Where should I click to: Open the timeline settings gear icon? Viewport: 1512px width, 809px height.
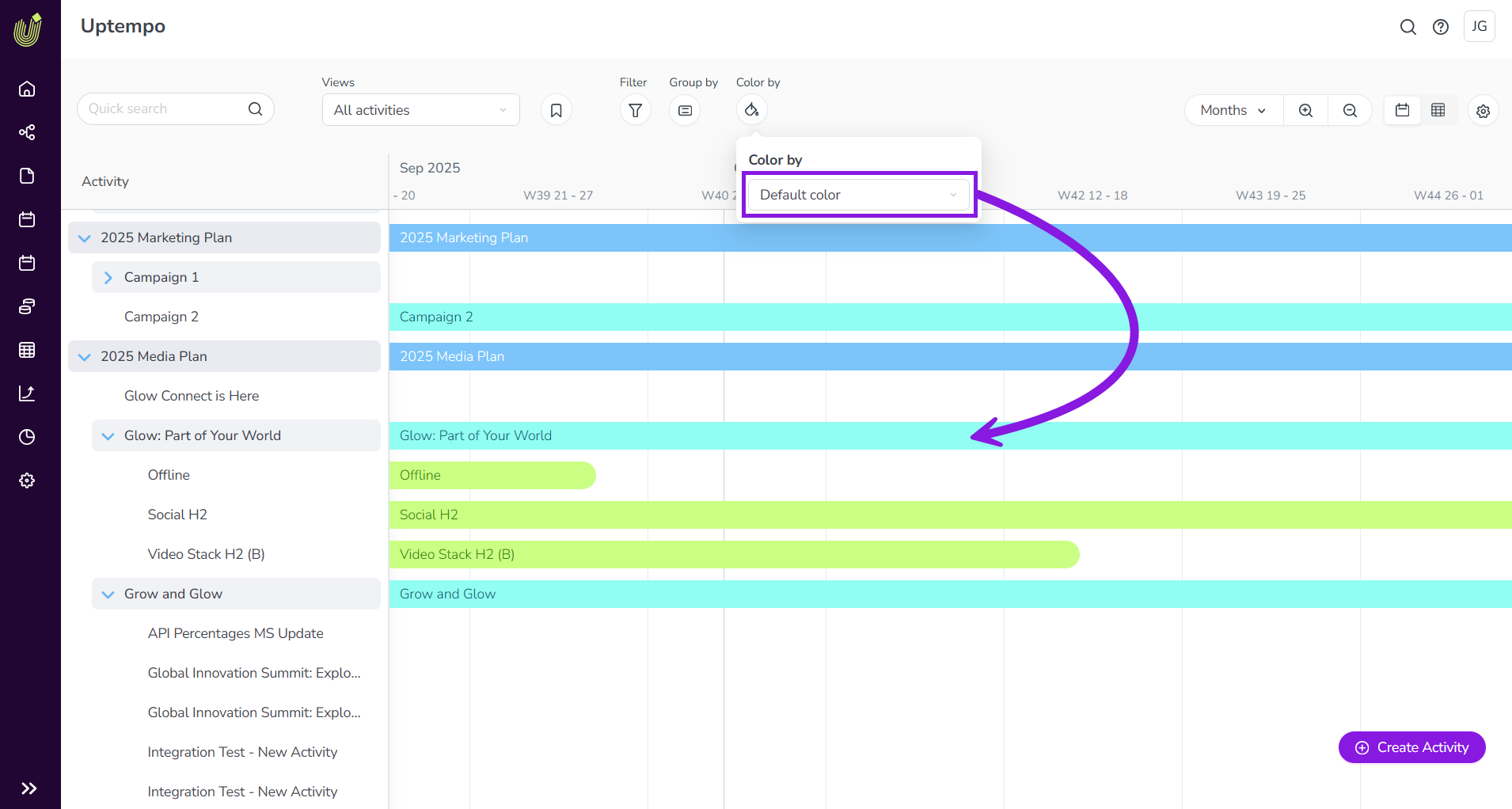(x=1483, y=111)
